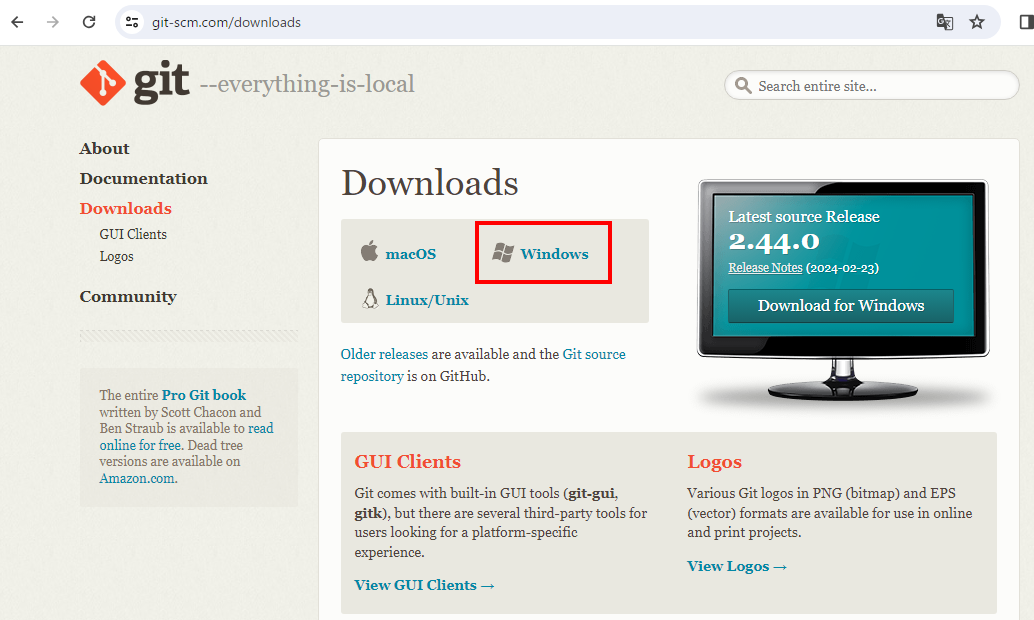Go to Documentation in sidebar
The height and width of the screenshot is (620, 1034).
tap(144, 179)
